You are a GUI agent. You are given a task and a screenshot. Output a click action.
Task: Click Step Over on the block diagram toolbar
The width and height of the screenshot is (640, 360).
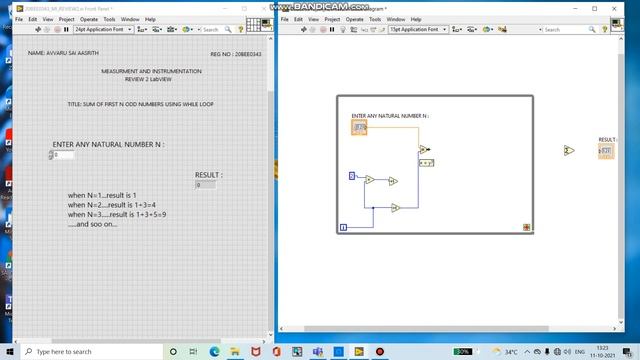click(x=373, y=29)
